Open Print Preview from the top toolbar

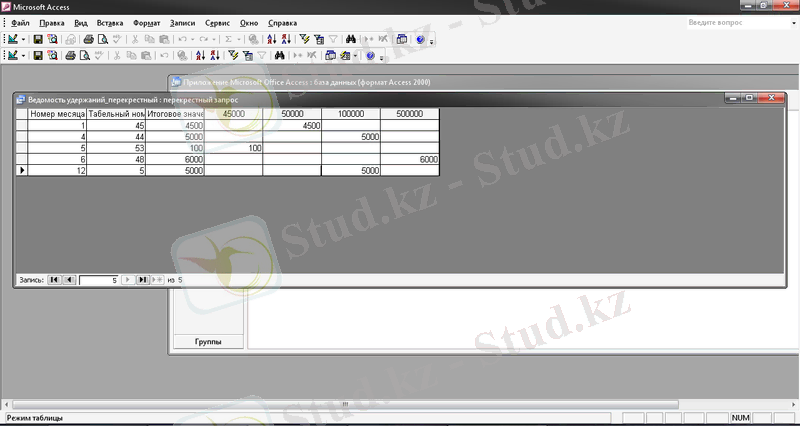click(x=103, y=39)
